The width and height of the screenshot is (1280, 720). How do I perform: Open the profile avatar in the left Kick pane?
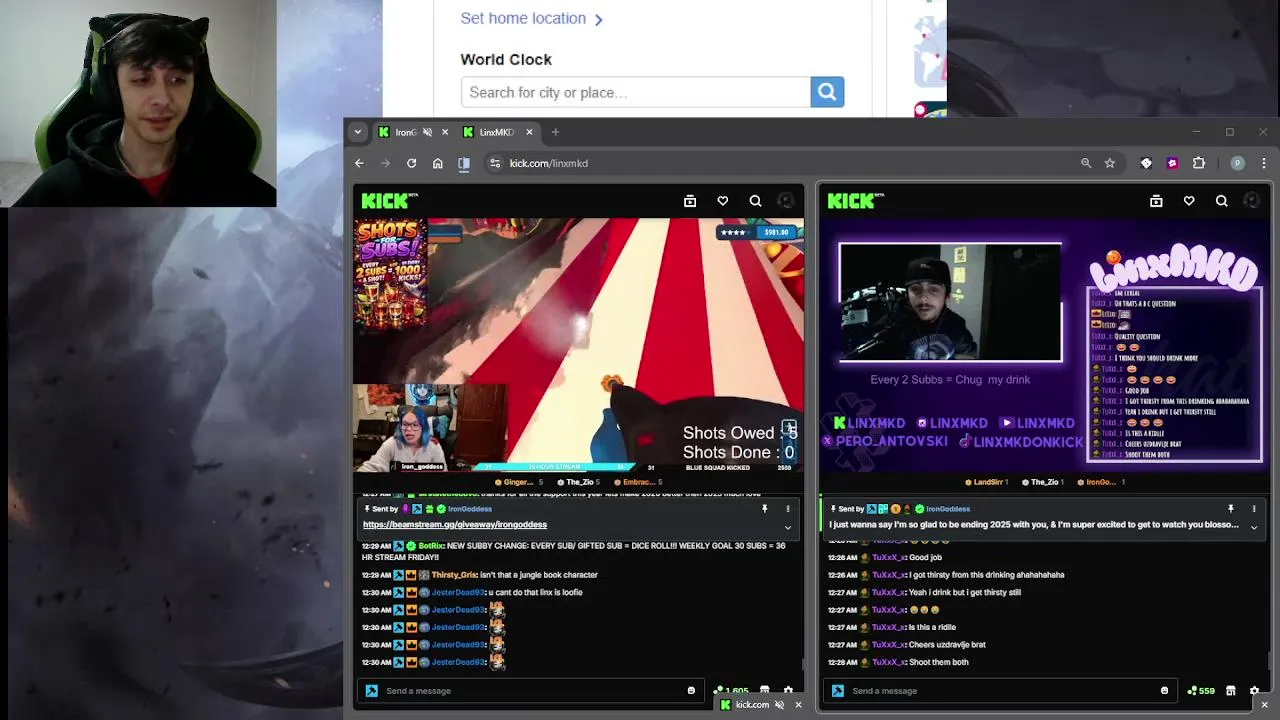point(786,201)
